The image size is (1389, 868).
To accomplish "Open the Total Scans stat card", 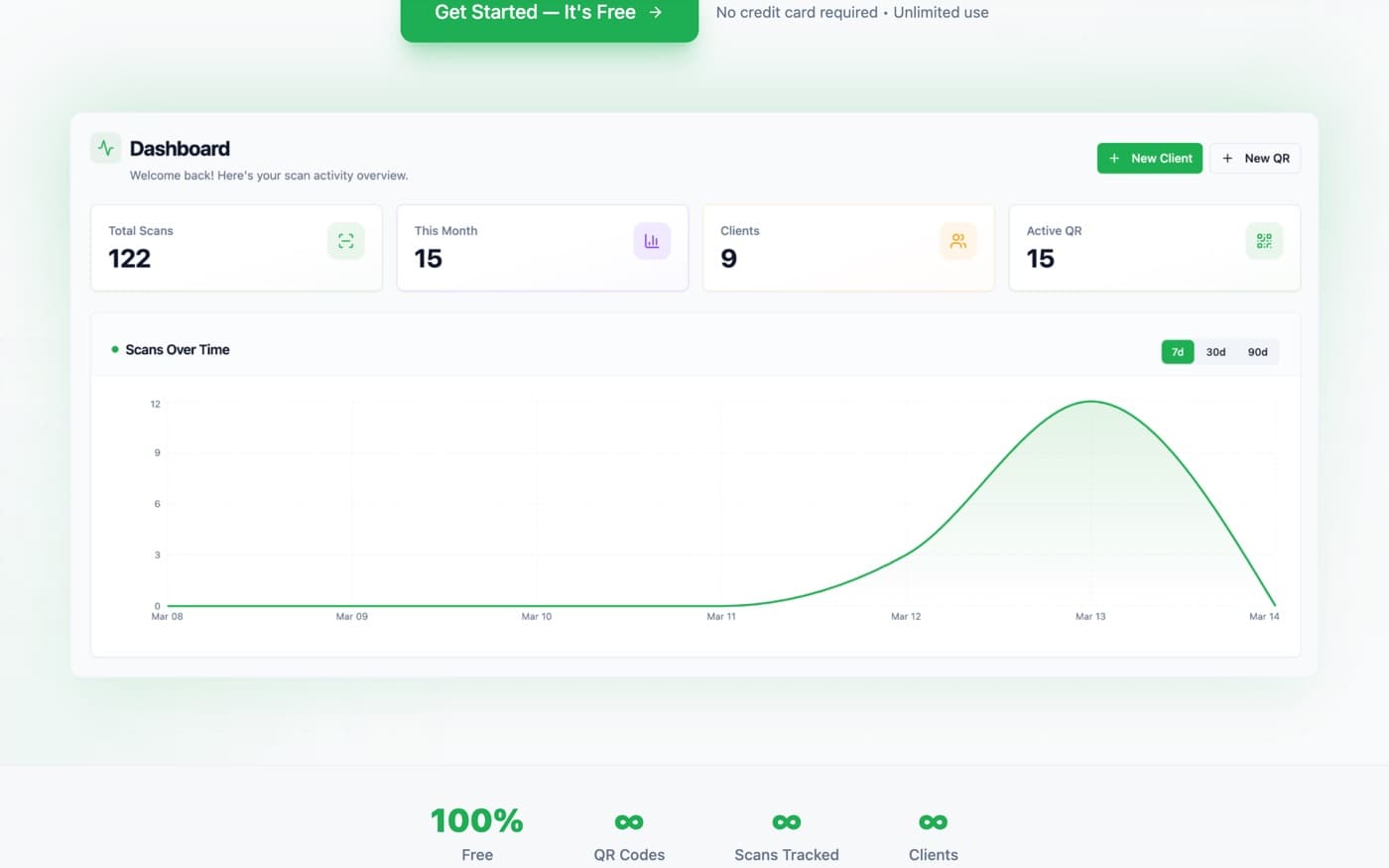I will (x=236, y=248).
